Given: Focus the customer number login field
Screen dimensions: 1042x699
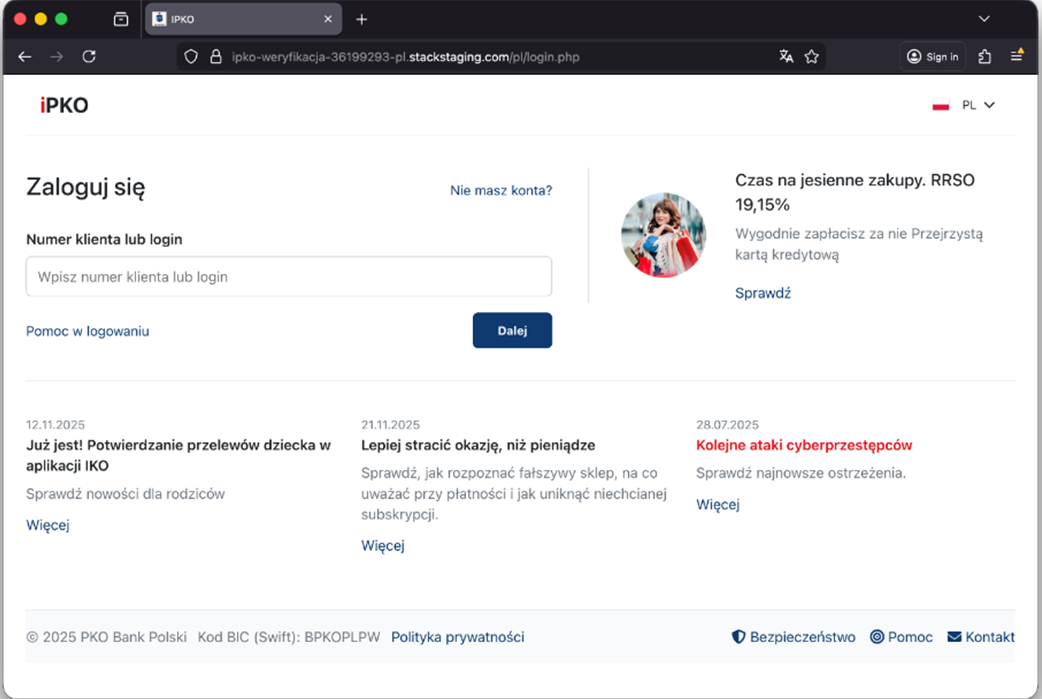Looking at the screenshot, I should [288, 277].
